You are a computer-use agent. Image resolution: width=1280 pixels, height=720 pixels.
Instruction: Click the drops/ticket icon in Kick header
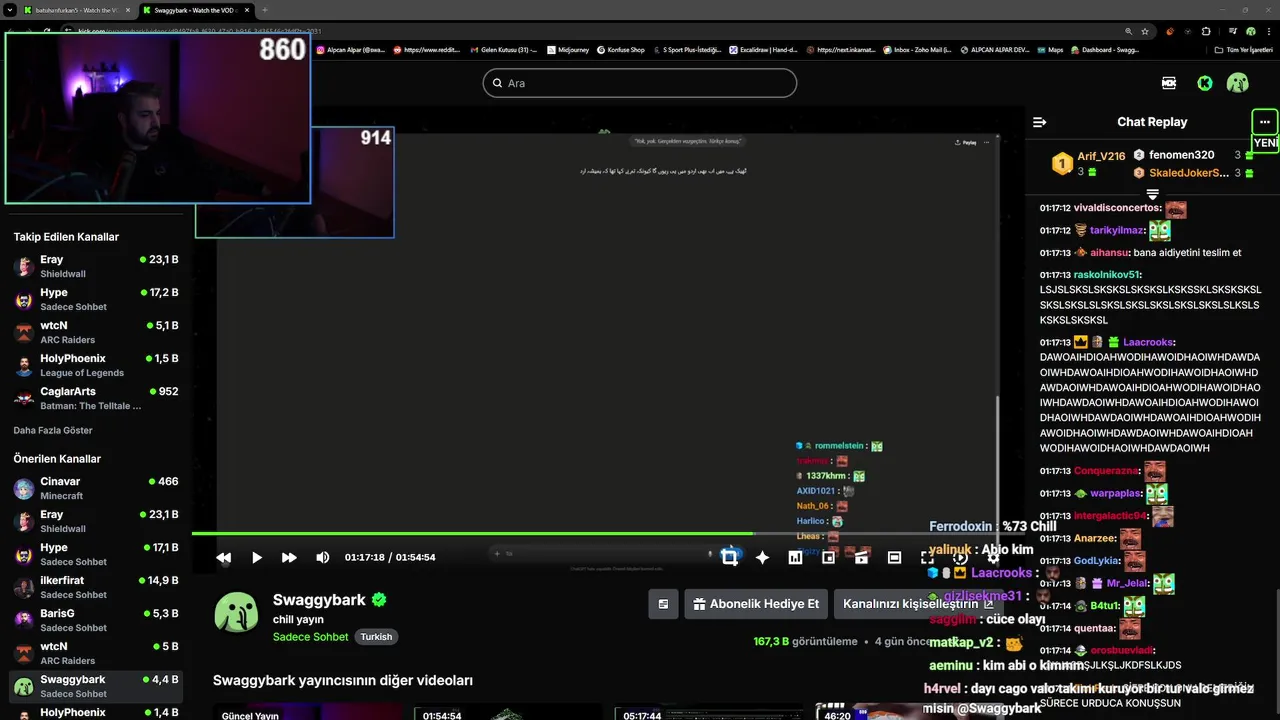[x=1169, y=83]
